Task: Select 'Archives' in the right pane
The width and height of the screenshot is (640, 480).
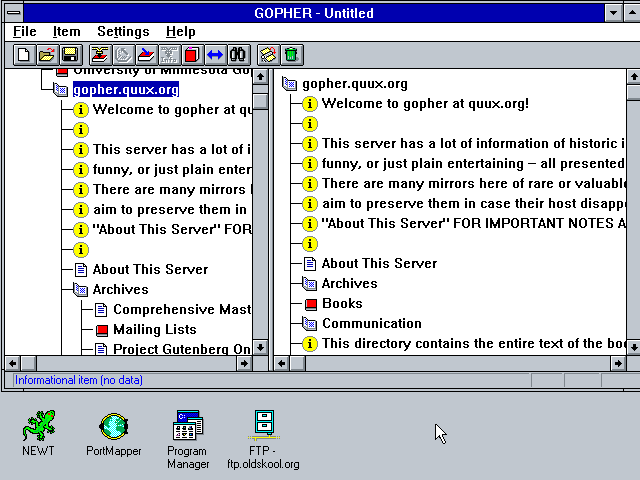Action: 349,283
